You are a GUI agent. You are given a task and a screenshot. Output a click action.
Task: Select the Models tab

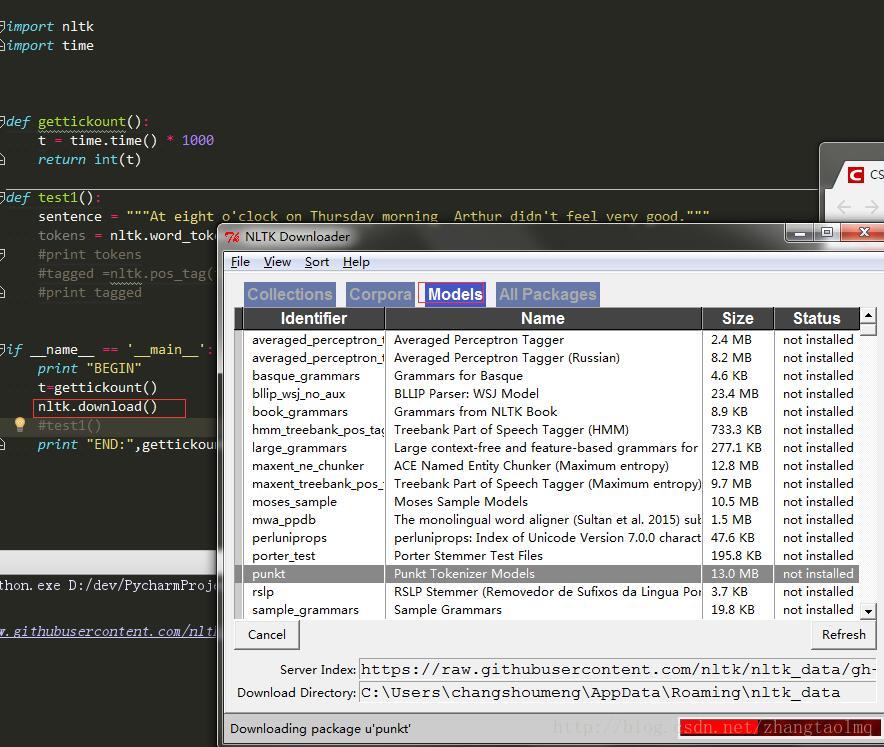[x=455, y=294]
